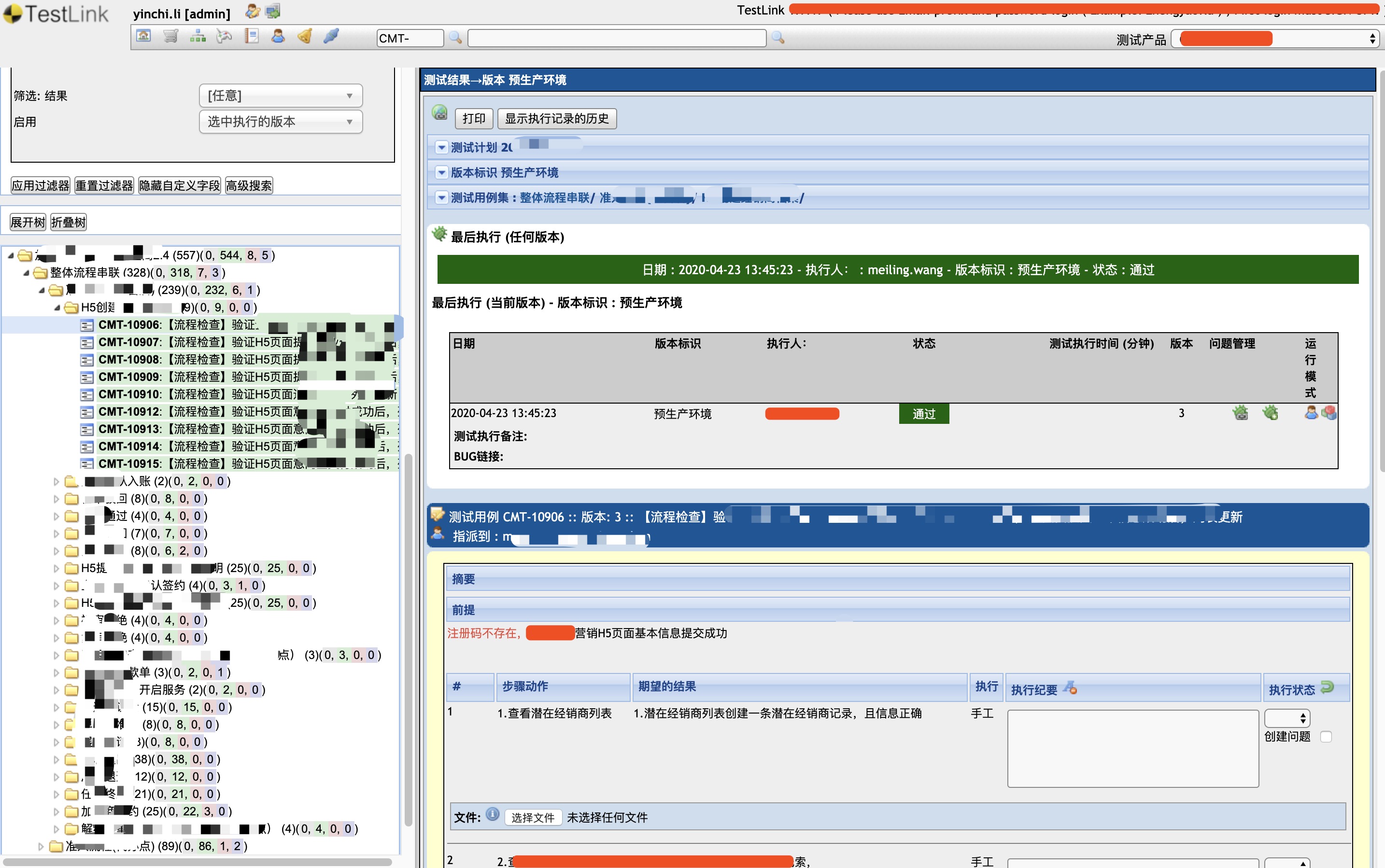Screen dimensions: 1385x868
Task: Collapse the 整体流程串联 (328) tree folder
Action: pos(26,273)
